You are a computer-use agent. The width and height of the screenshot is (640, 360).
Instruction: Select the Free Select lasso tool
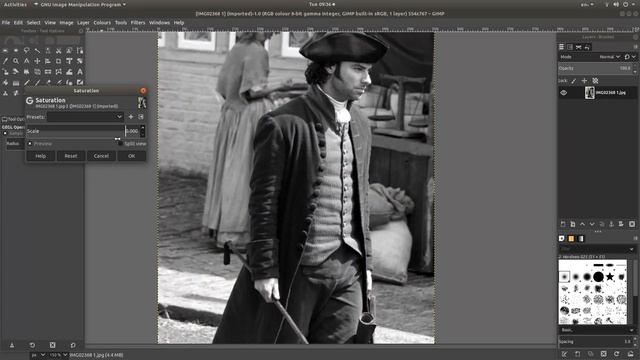click(x=27, y=50)
